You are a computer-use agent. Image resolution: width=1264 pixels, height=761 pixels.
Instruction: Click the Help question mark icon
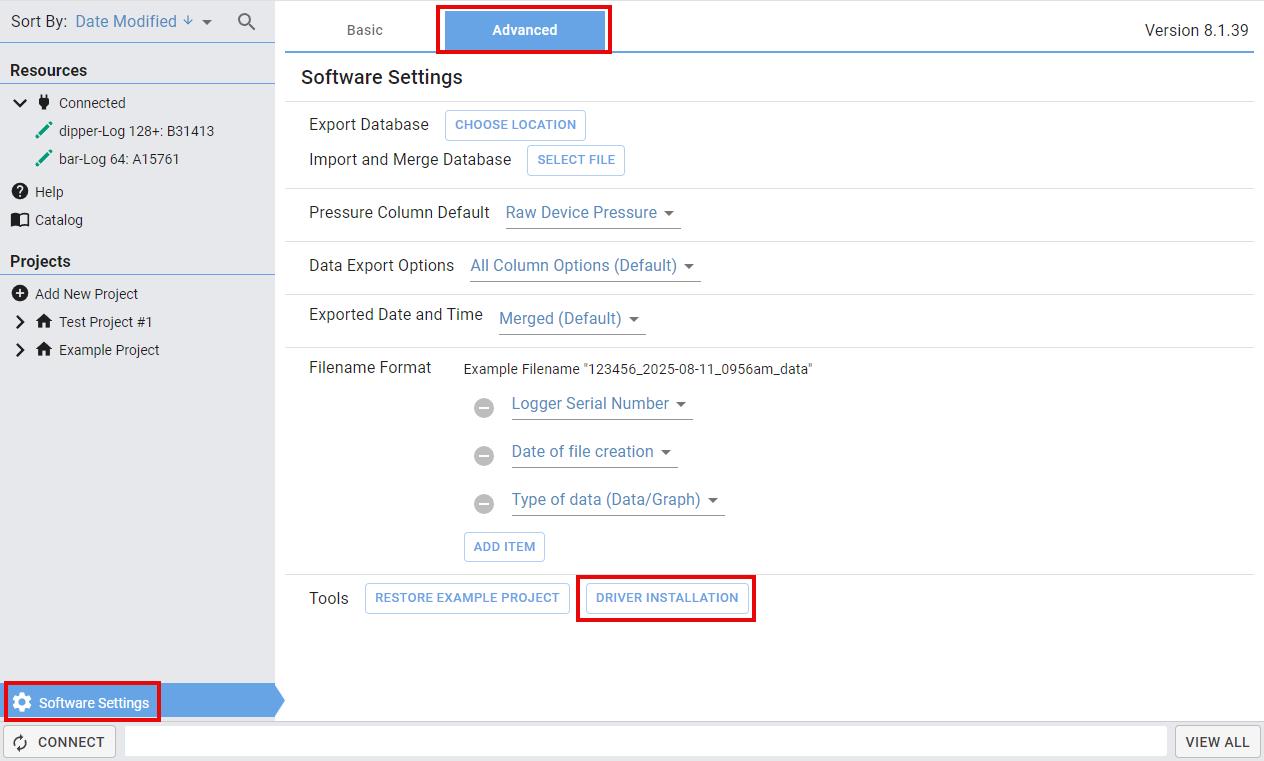(20, 191)
